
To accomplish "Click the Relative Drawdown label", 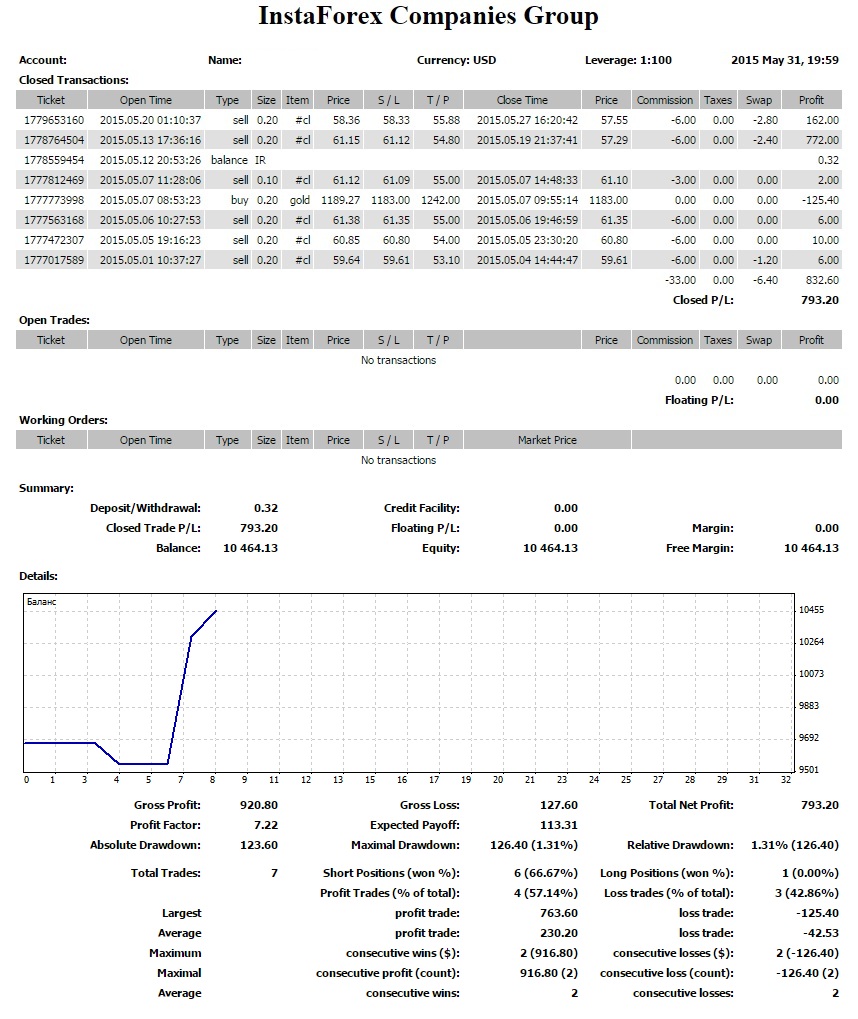I will coord(680,845).
